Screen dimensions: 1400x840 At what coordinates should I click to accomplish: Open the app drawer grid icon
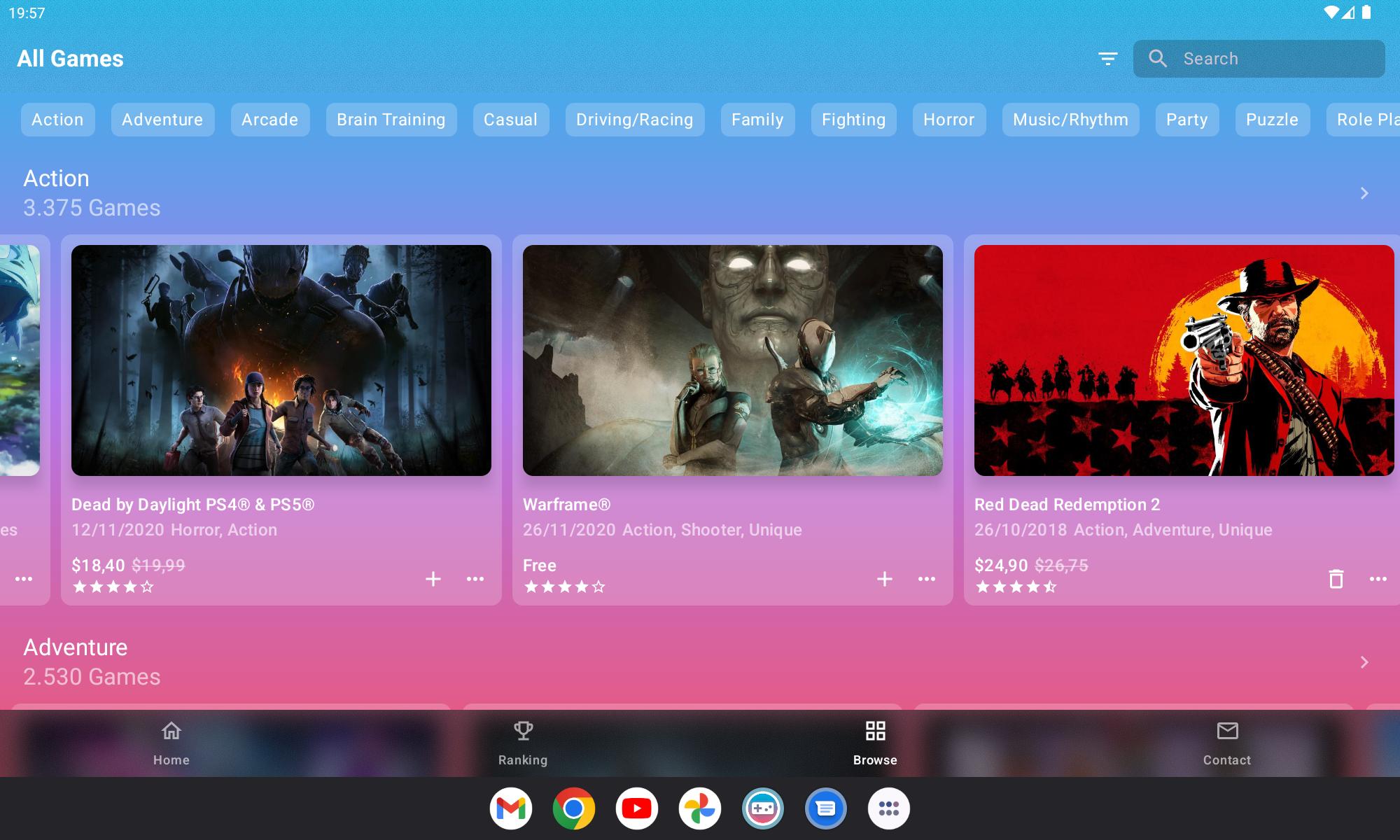tap(889, 808)
